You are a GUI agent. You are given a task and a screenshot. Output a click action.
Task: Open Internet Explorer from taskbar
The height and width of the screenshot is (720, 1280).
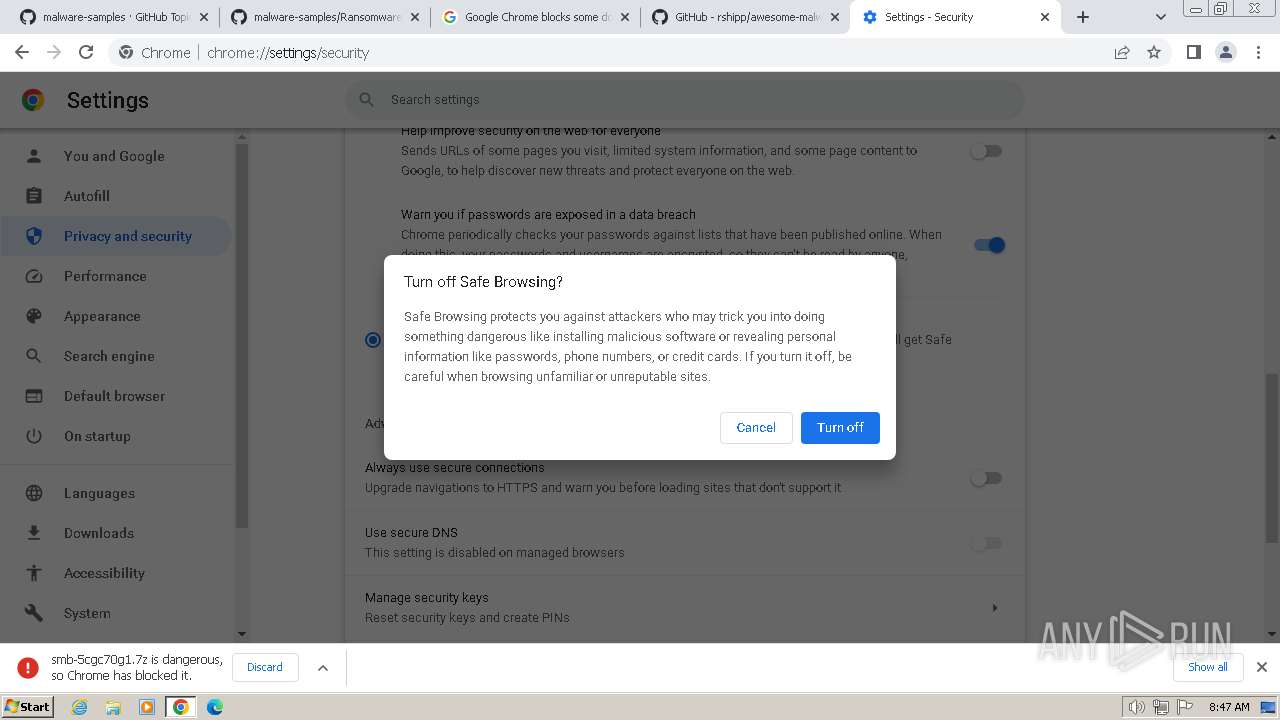pos(80,707)
